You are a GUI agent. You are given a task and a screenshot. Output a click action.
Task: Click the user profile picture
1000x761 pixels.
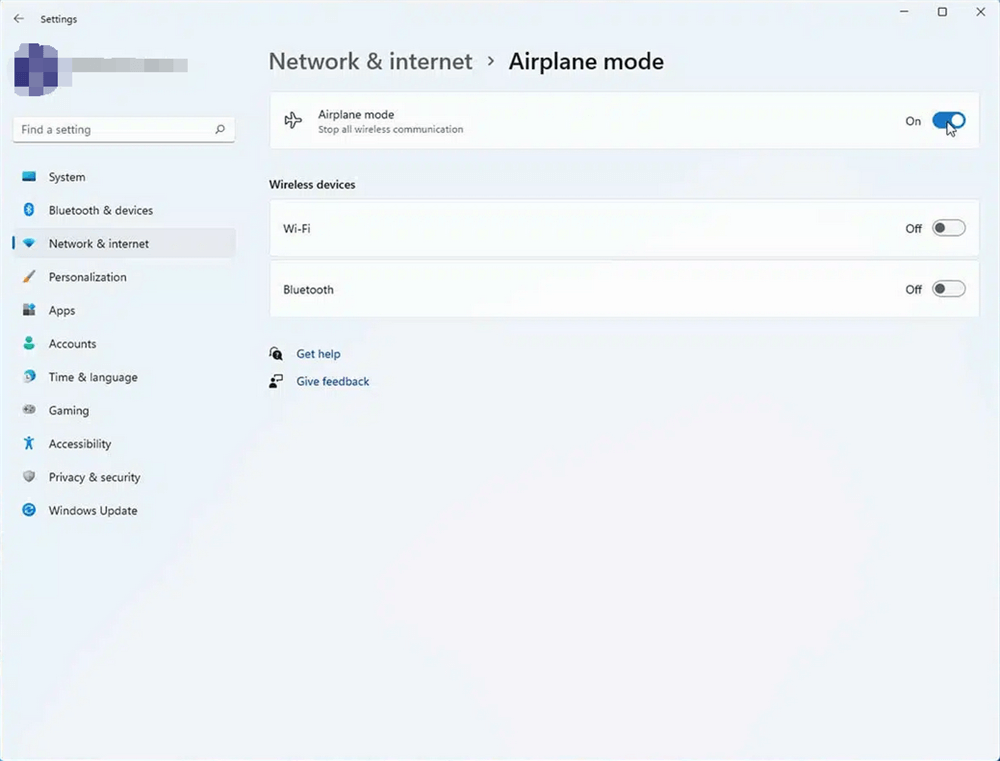[36, 65]
